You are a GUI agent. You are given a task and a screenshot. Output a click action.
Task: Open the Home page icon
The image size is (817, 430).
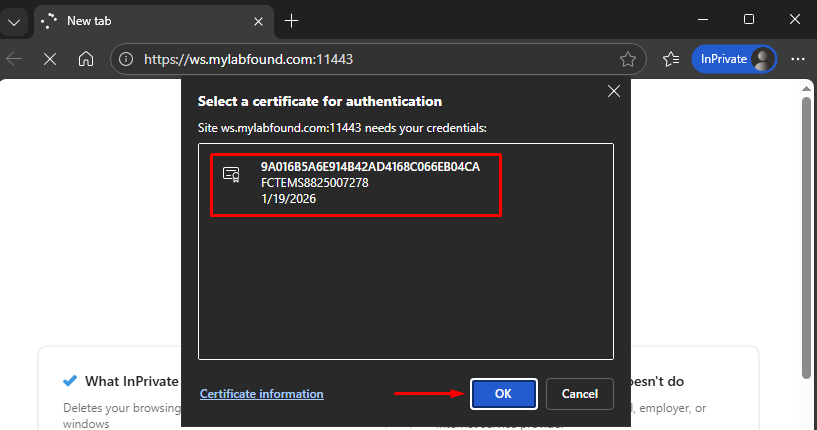86,59
